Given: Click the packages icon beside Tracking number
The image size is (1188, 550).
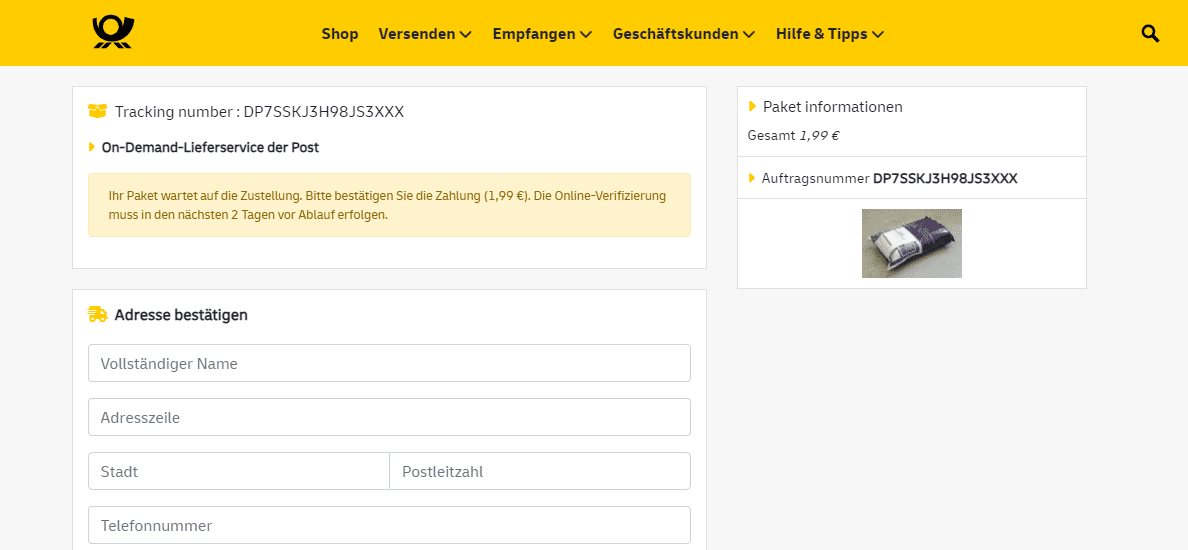Looking at the screenshot, I should click(97, 111).
